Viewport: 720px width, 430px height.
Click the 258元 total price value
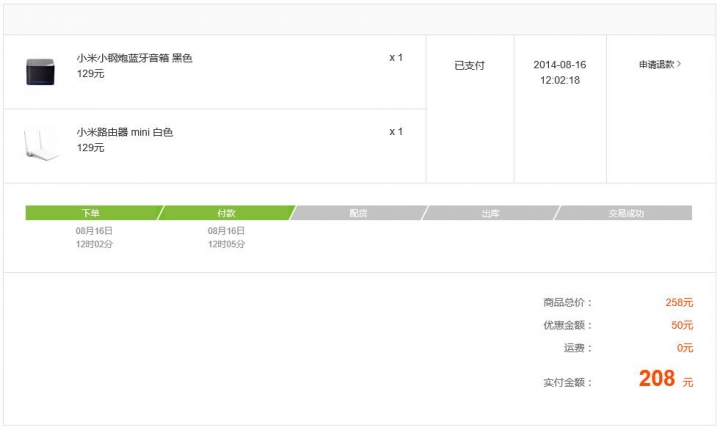click(679, 302)
